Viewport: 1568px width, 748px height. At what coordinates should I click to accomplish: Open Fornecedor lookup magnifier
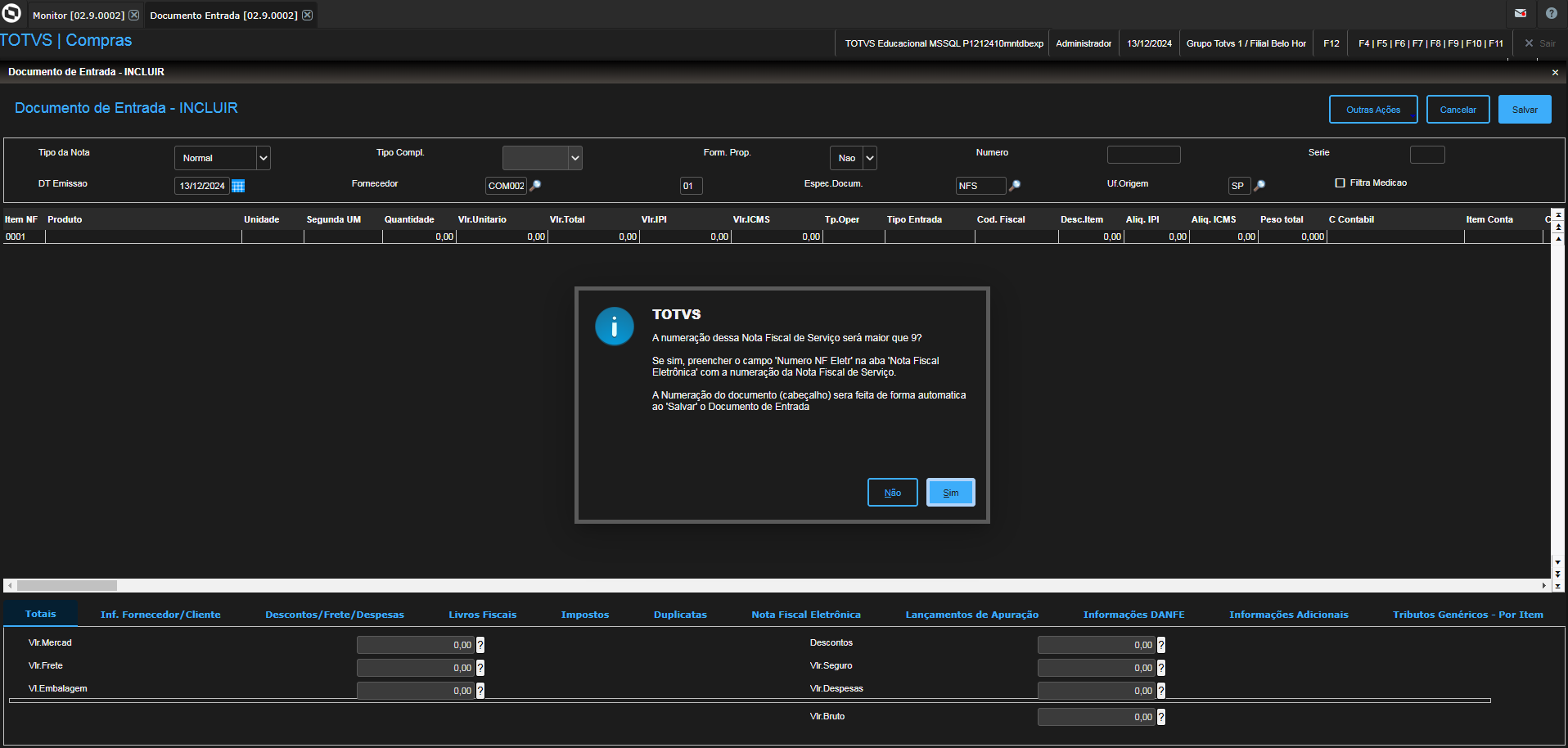[x=535, y=186]
